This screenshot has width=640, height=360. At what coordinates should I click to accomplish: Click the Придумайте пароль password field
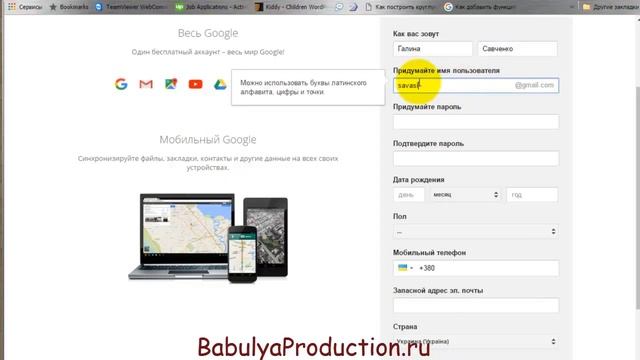476,122
